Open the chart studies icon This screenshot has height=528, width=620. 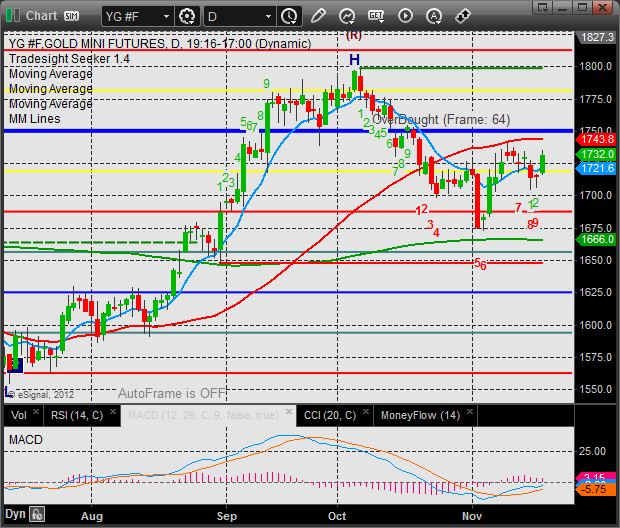(x=347, y=16)
